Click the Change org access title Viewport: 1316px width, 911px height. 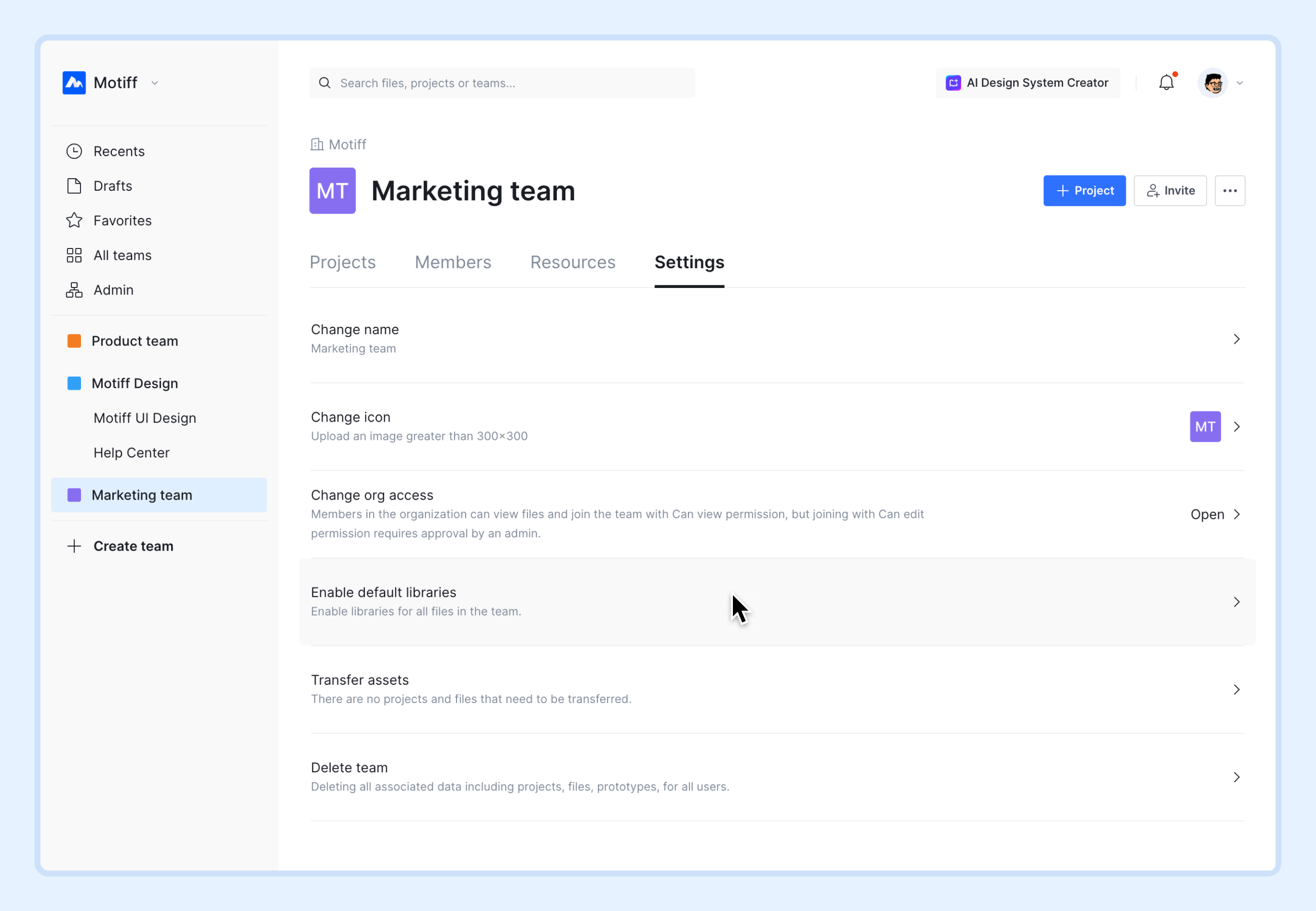tap(372, 495)
